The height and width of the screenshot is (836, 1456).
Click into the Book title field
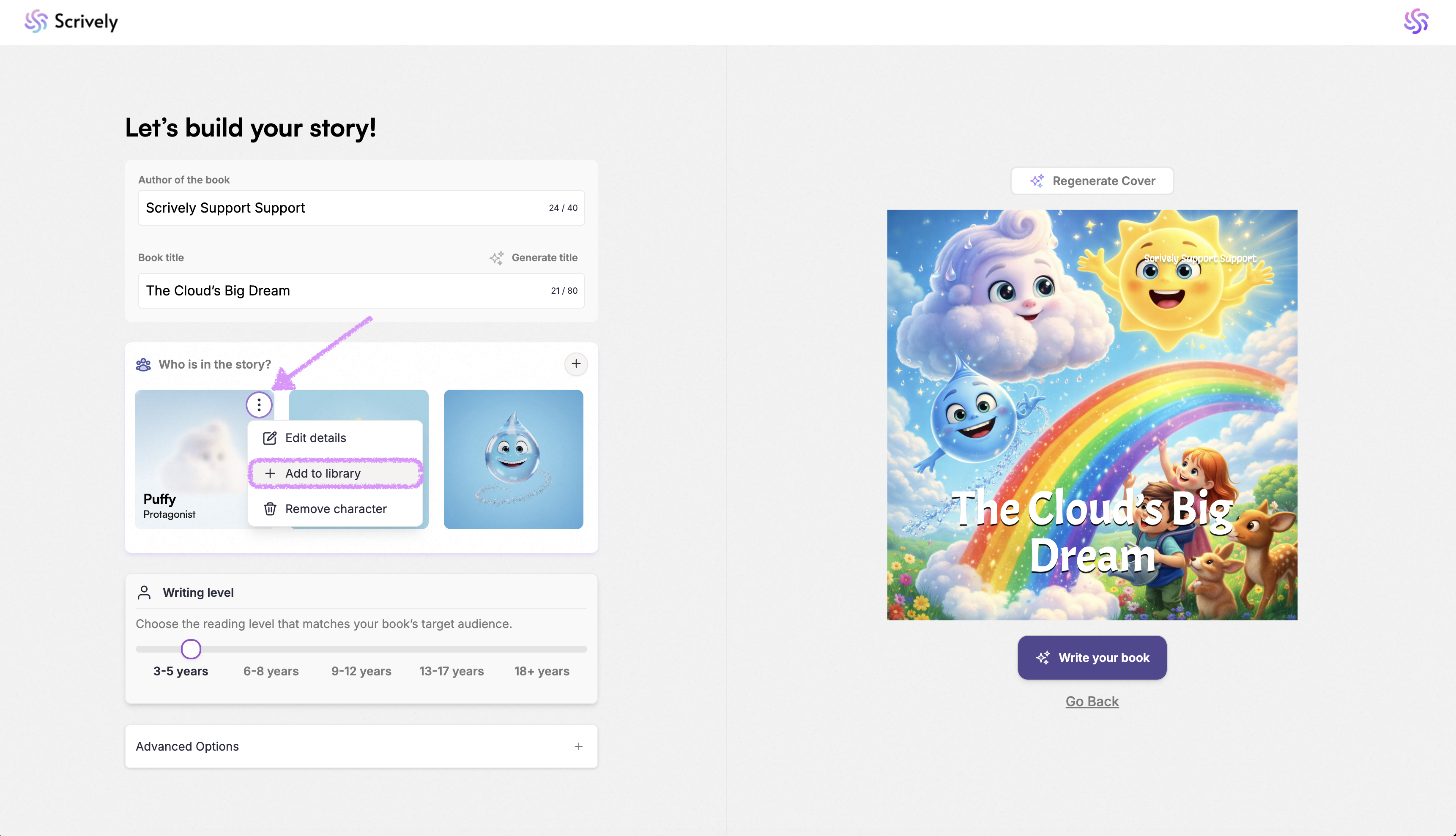click(x=345, y=290)
